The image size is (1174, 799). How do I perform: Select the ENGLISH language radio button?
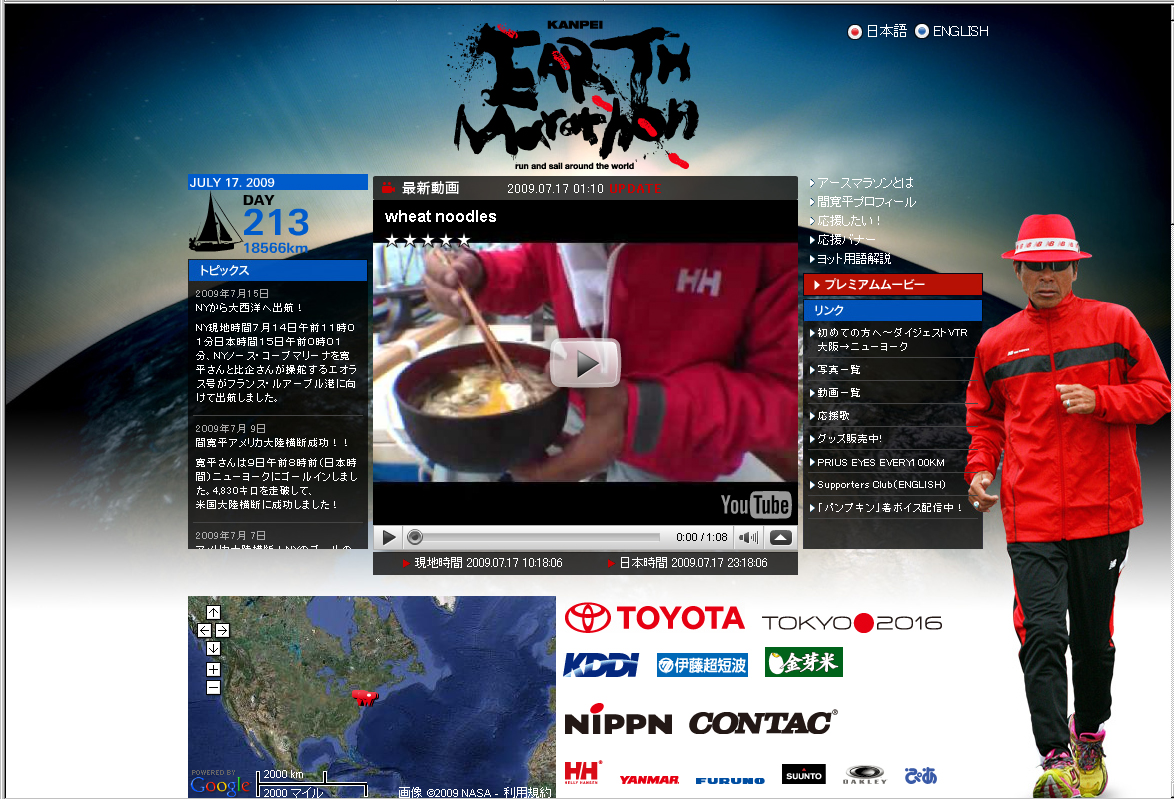[922, 31]
